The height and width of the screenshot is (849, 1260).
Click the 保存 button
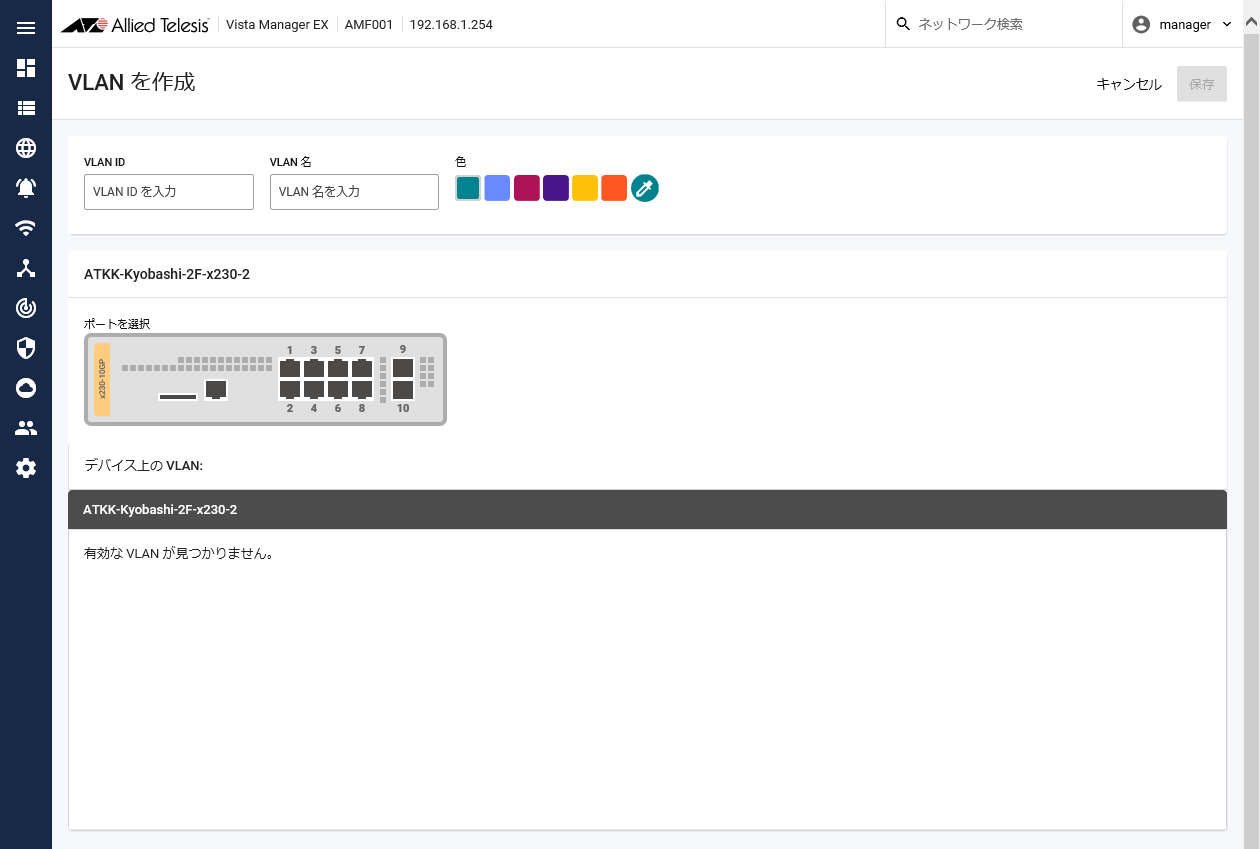coord(1202,84)
